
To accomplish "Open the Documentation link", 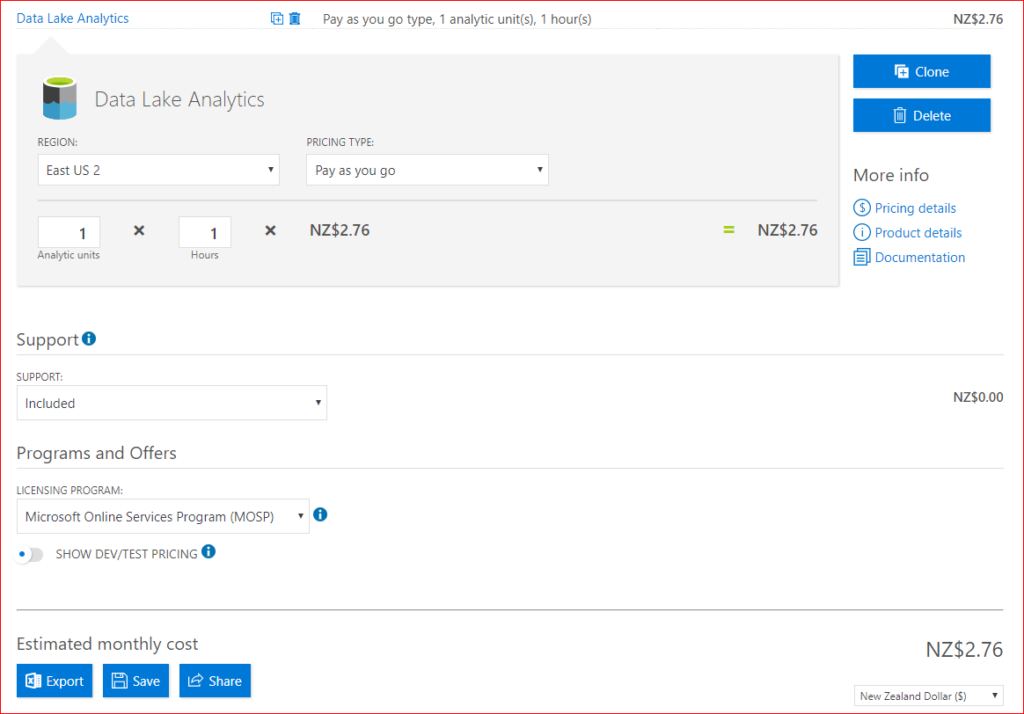I will point(920,257).
